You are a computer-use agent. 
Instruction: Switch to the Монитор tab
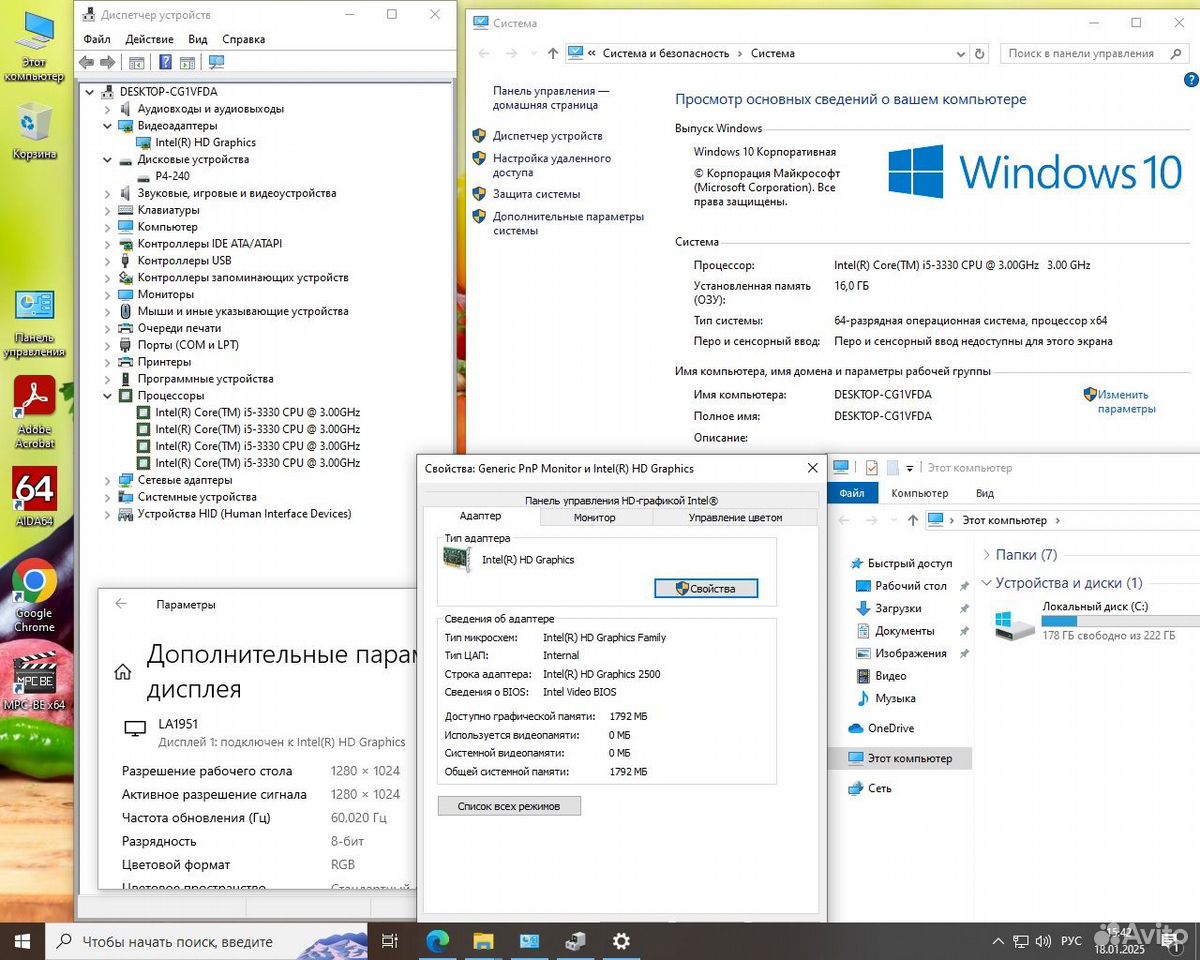coord(595,517)
